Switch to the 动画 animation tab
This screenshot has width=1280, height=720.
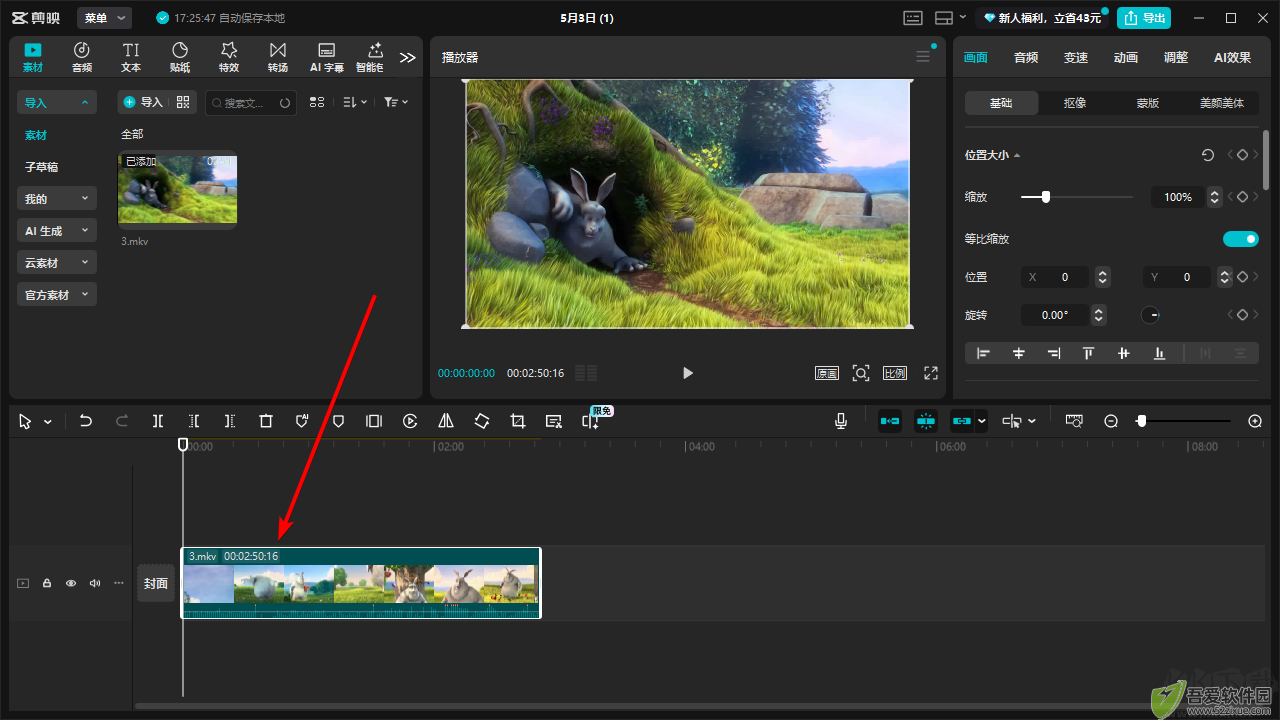1126,57
